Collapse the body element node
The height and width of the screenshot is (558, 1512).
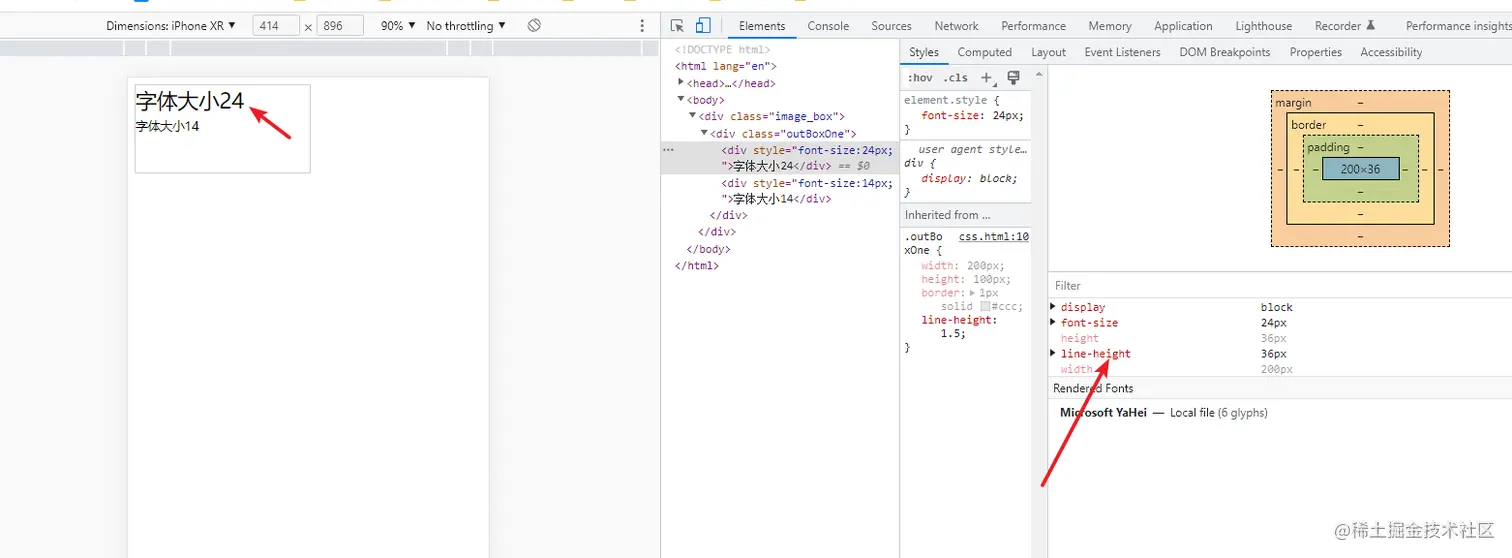681,100
